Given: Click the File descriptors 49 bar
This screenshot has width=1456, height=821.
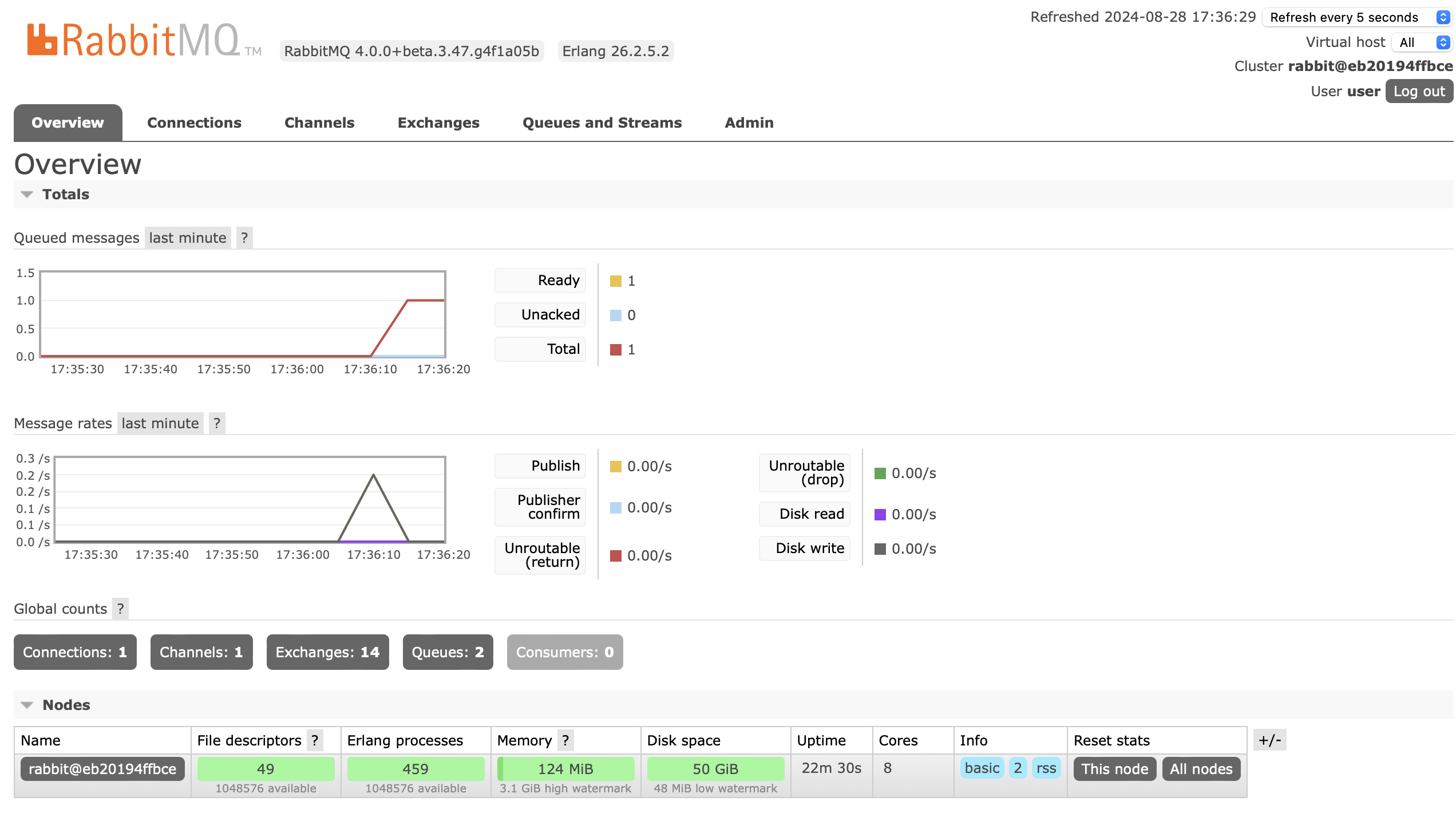Looking at the screenshot, I should pyautogui.click(x=266, y=769).
